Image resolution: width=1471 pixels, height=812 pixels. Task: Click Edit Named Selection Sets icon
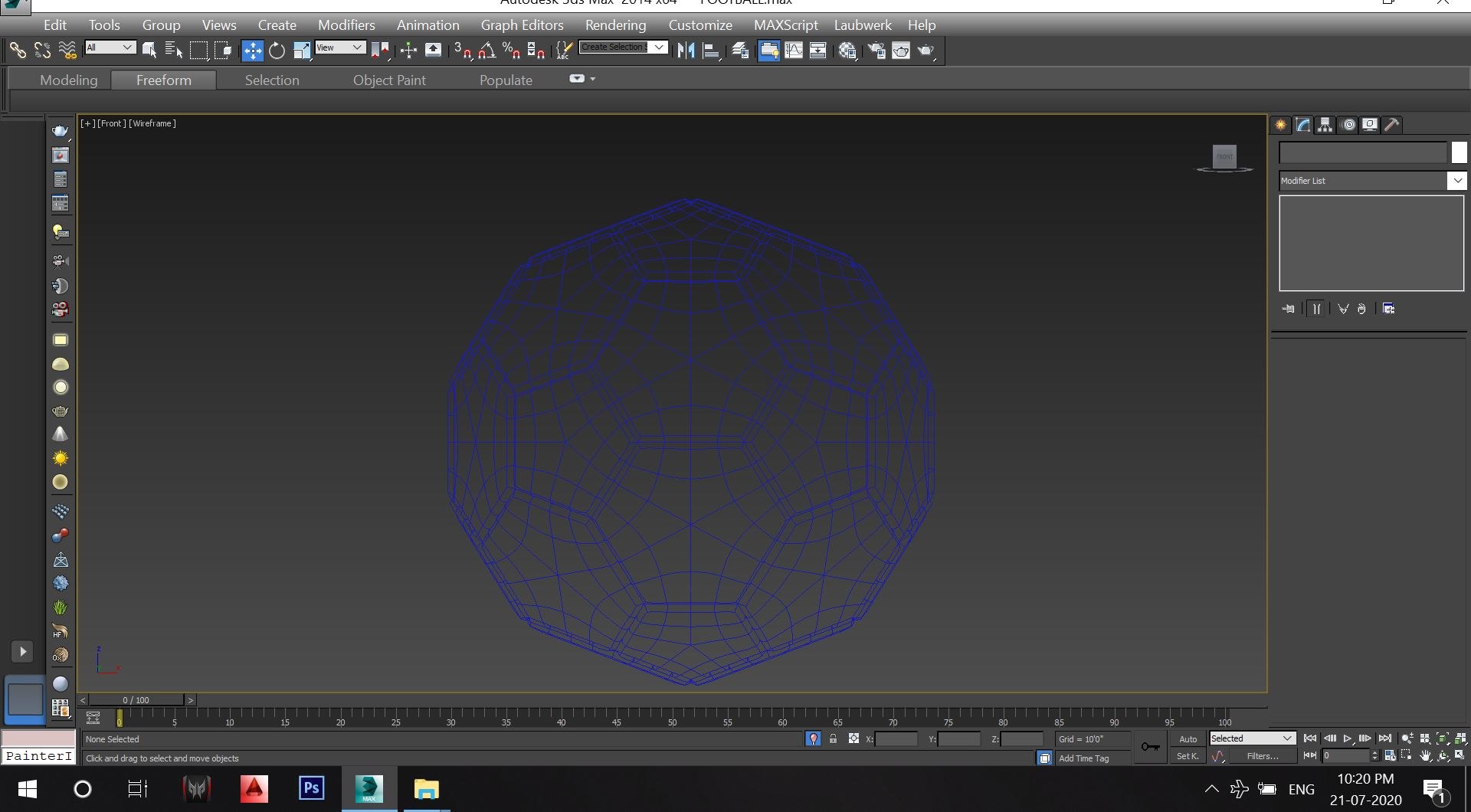coord(564,51)
